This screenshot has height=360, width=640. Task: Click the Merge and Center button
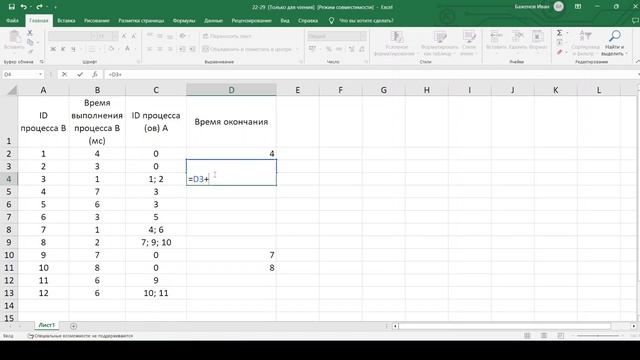click(x=247, y=49)
